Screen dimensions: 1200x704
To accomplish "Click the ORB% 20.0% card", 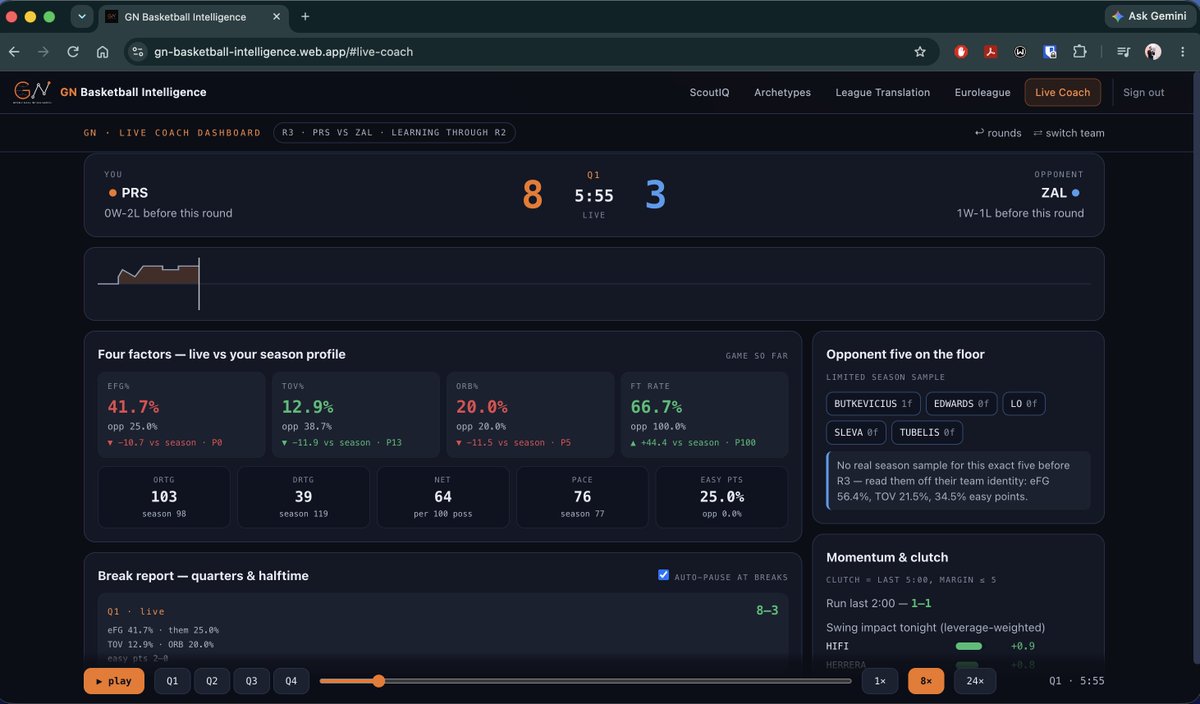I will tap(530, 415).
